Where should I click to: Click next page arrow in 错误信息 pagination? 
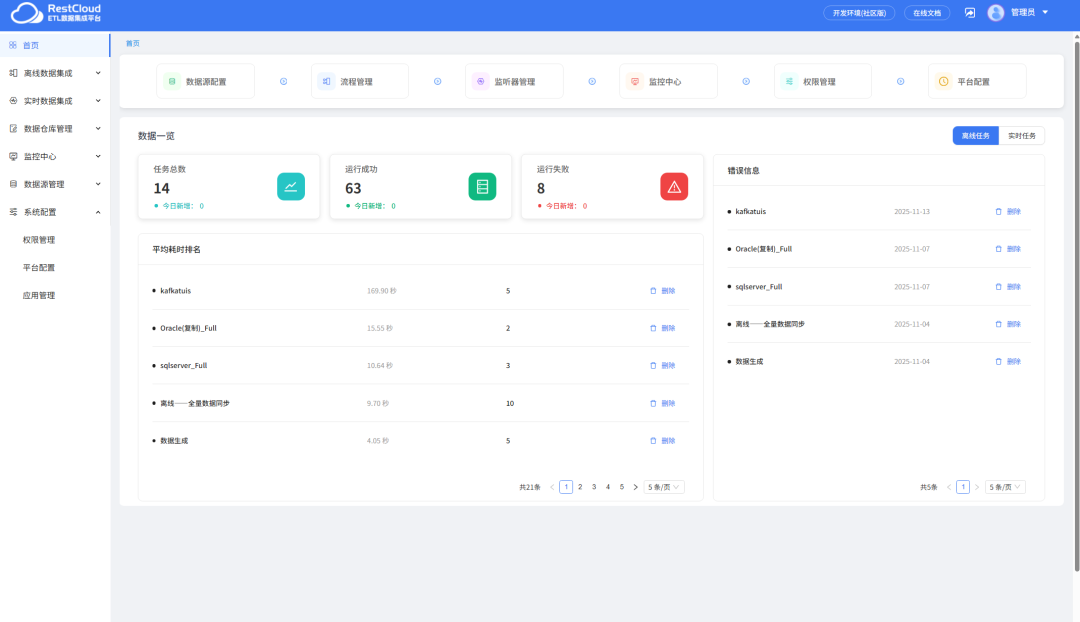977,487
